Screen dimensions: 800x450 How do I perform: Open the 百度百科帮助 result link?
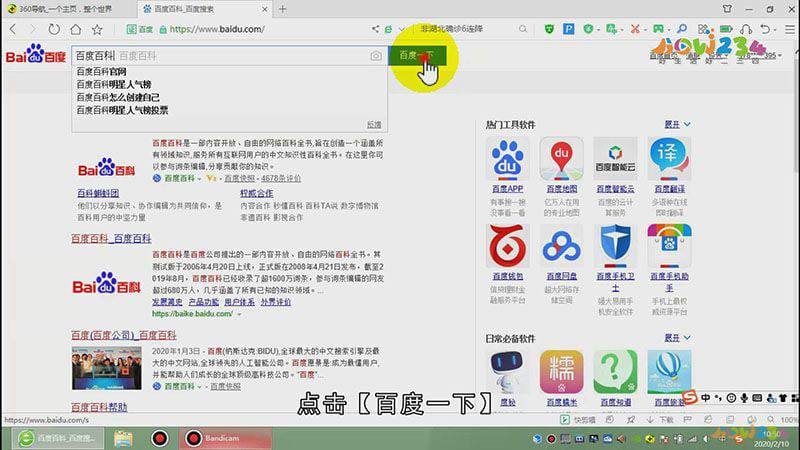pos(99,407)
